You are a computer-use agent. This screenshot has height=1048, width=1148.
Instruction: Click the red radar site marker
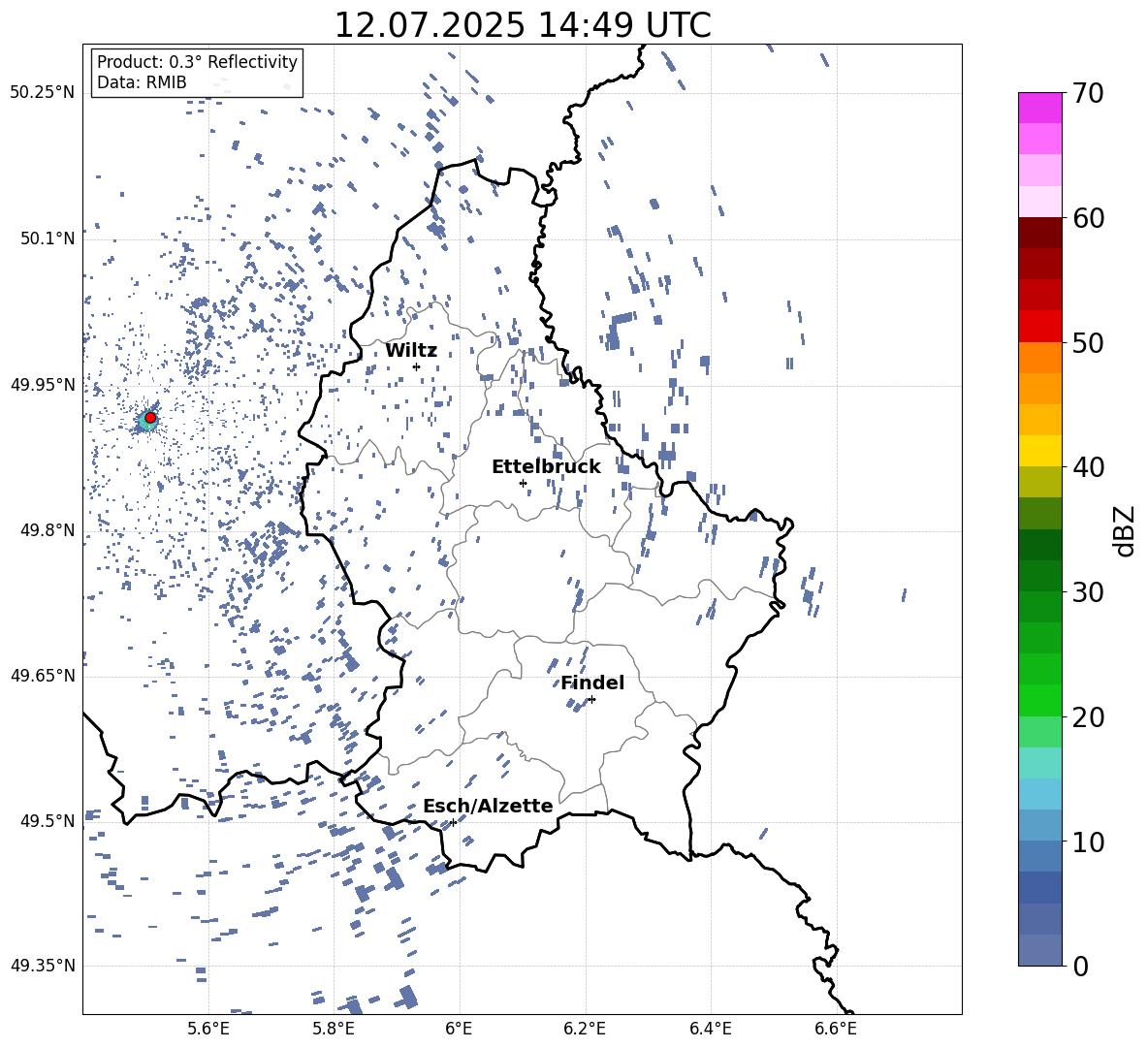click(x=150, y=418)
